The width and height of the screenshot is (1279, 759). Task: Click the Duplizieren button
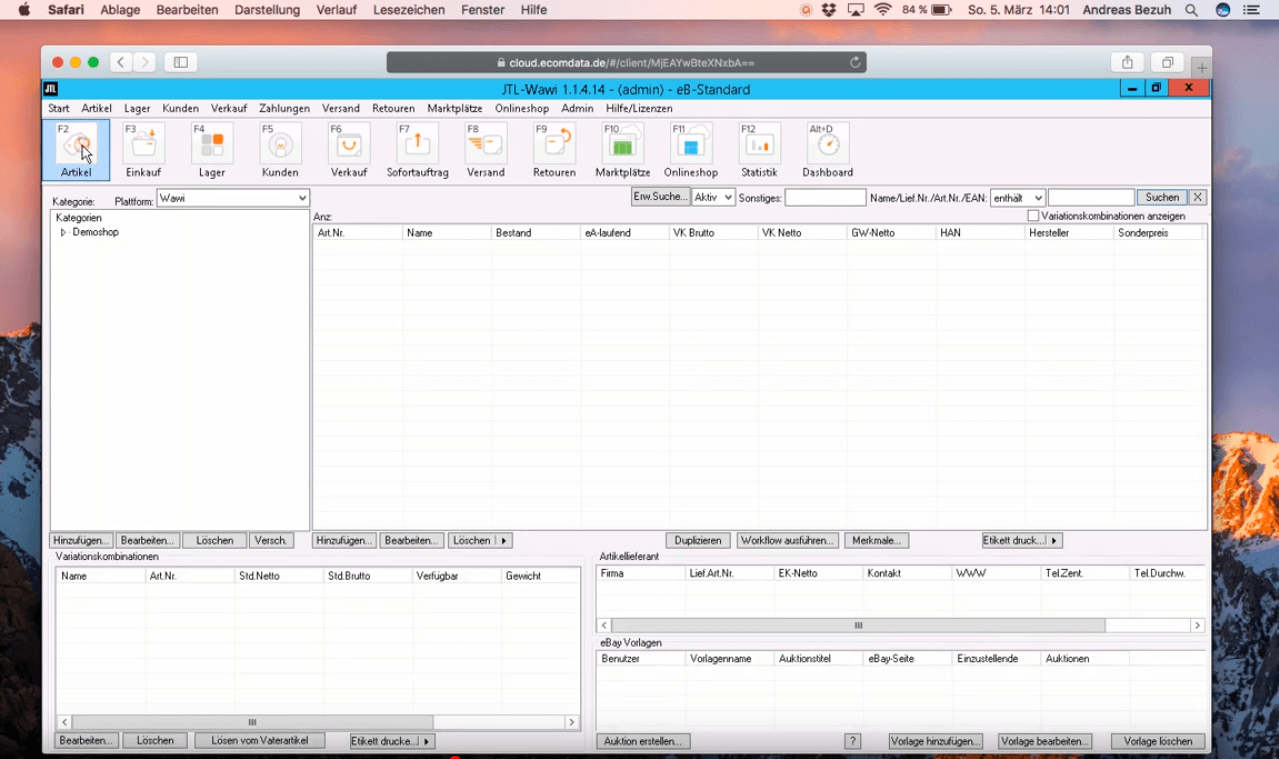(698, 540)
